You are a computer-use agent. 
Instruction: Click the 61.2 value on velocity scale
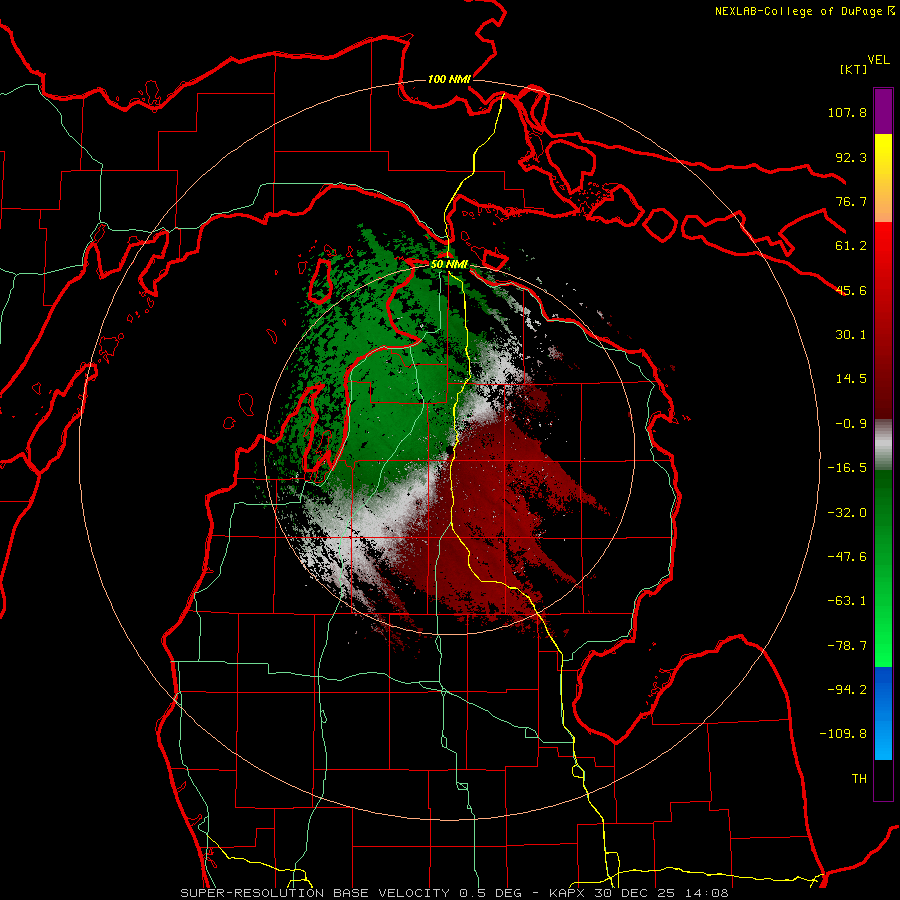851,246
